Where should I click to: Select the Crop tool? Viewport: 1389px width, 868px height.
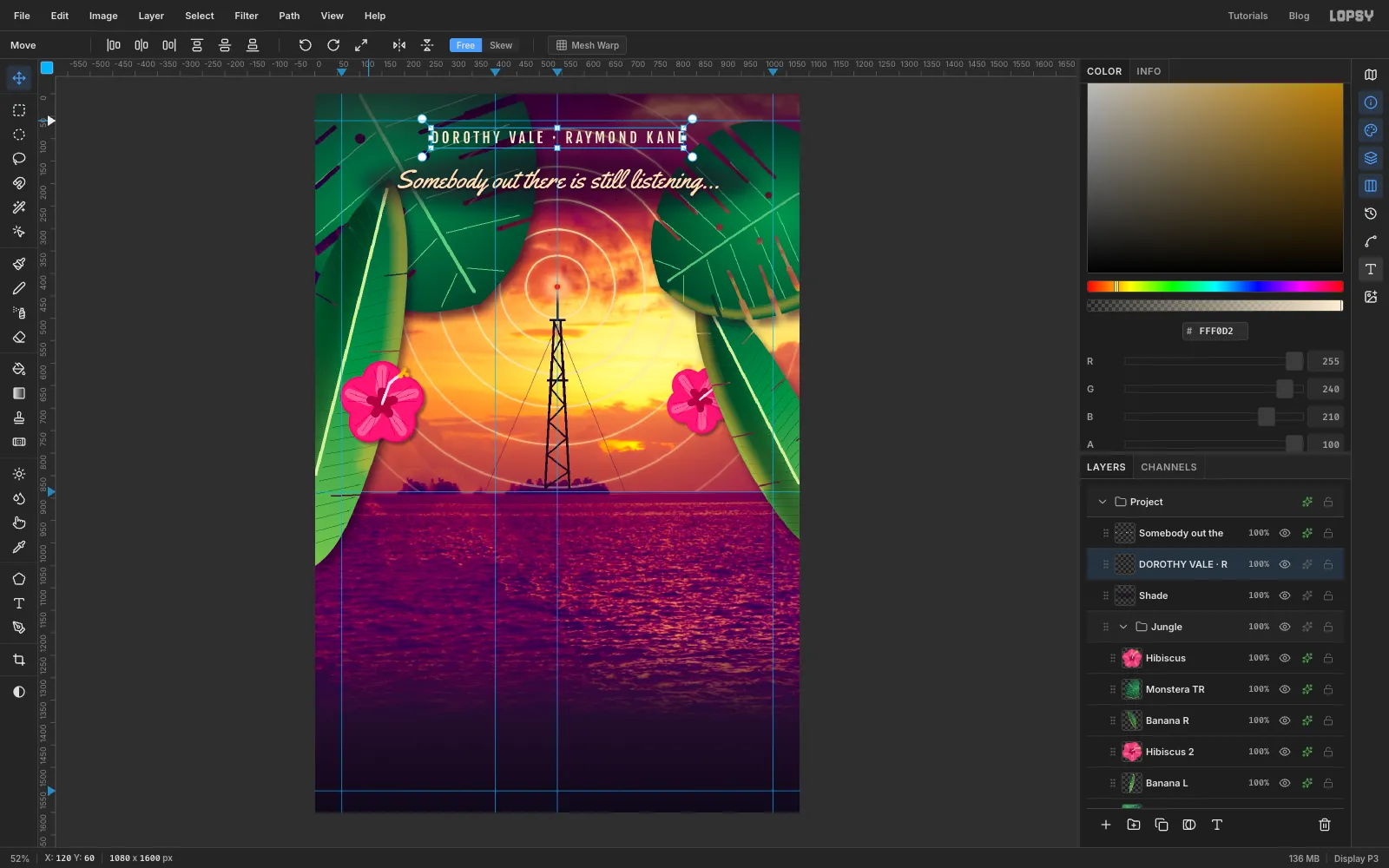19,660
